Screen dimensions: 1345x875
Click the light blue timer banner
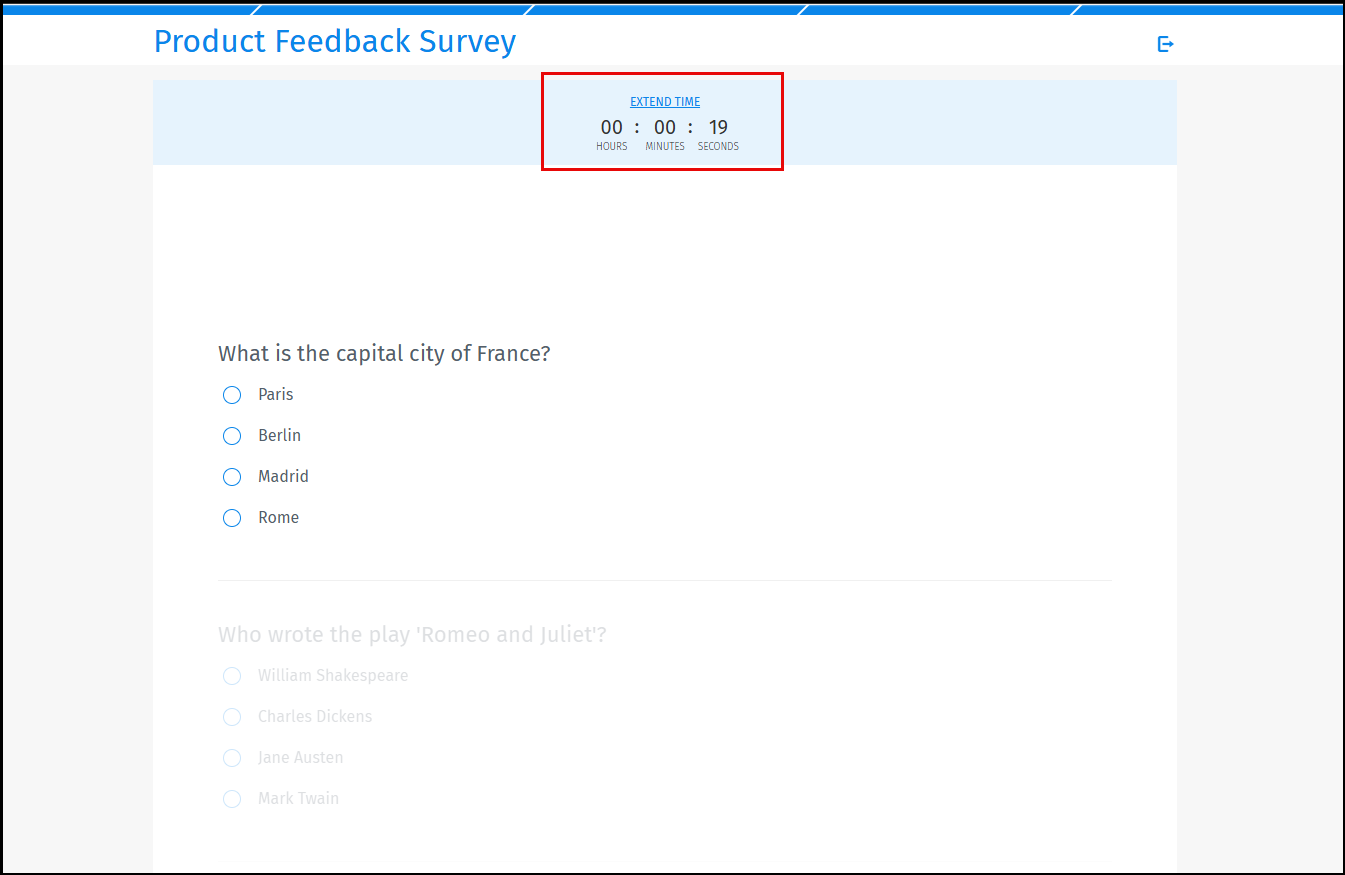[350, 121]
